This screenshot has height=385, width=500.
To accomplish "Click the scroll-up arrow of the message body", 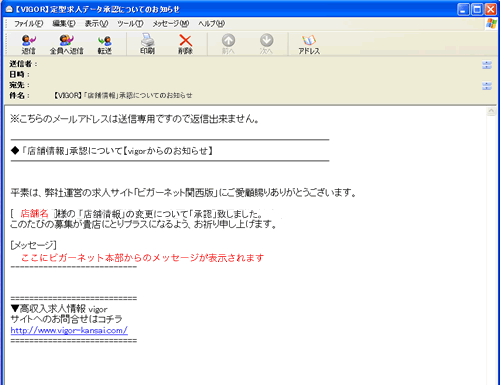I will coord(491,111).
